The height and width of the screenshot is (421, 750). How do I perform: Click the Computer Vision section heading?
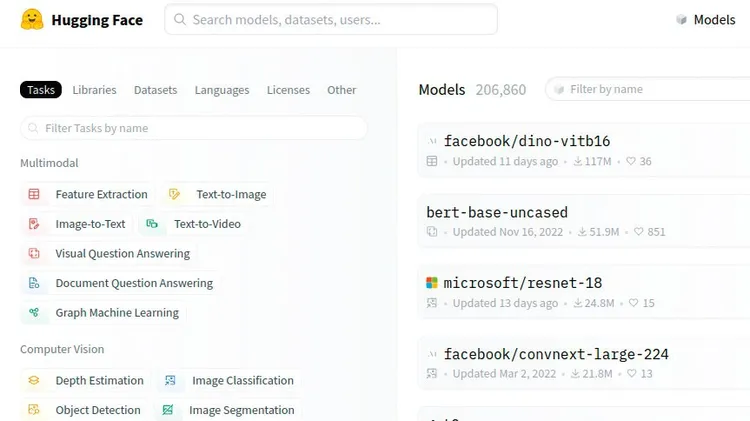62,349
